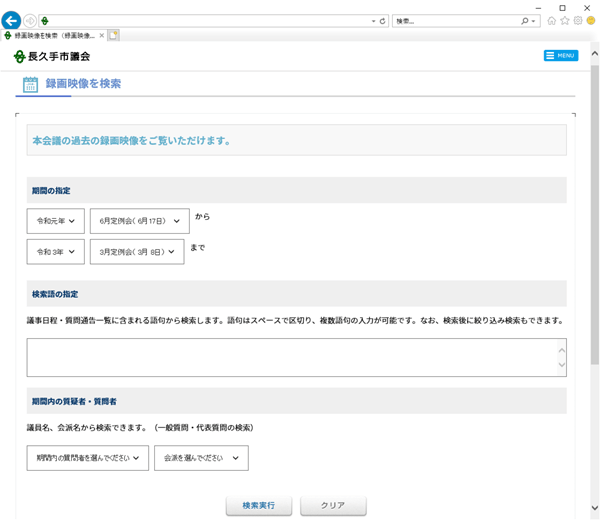Image resolution: width=600 pixels, height=520 pixels.
Task: Click the browser back arrow button
Action: point(11,20)
